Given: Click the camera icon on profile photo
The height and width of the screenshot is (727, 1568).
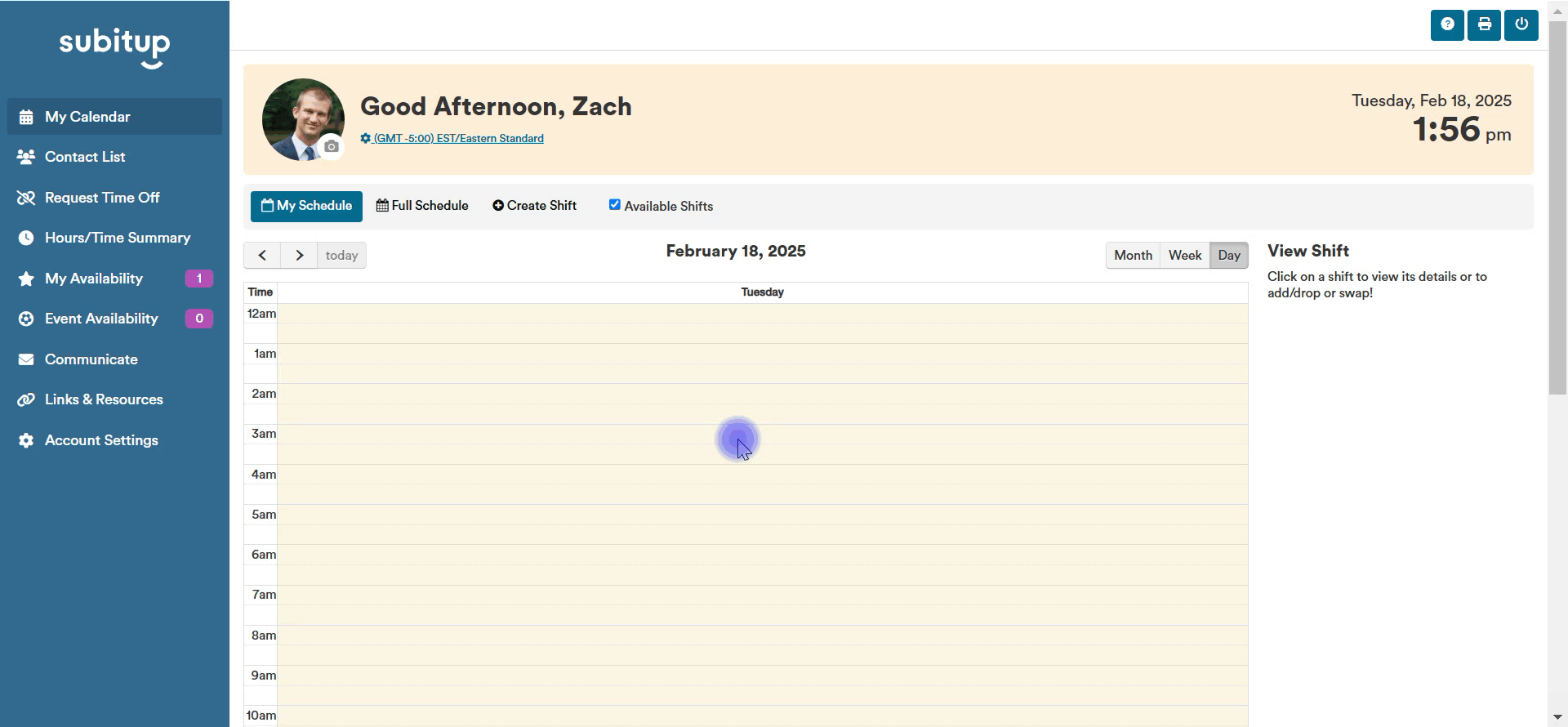Looking at the screenshot, I should click(332, 146).
